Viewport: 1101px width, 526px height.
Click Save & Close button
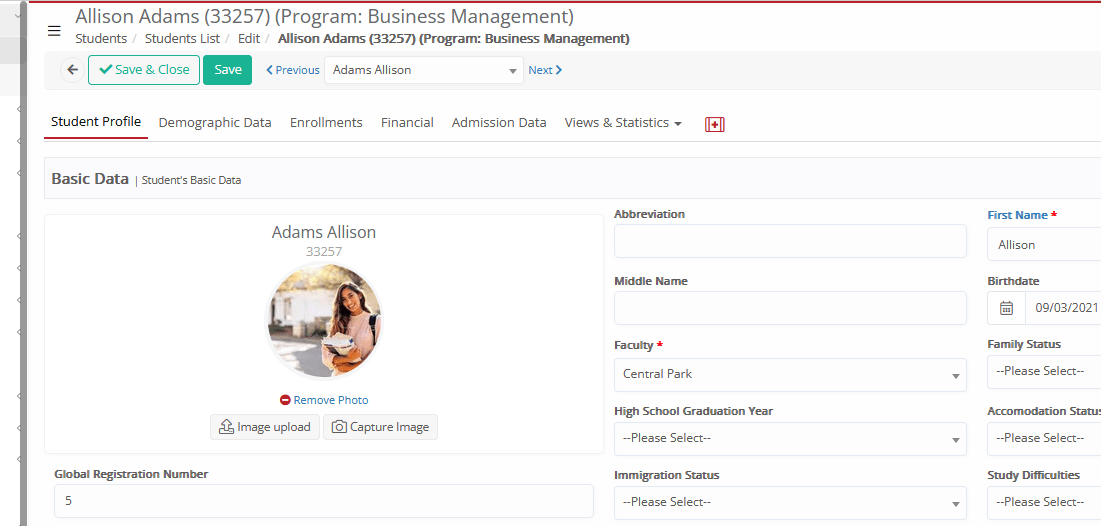pos(144,70)
